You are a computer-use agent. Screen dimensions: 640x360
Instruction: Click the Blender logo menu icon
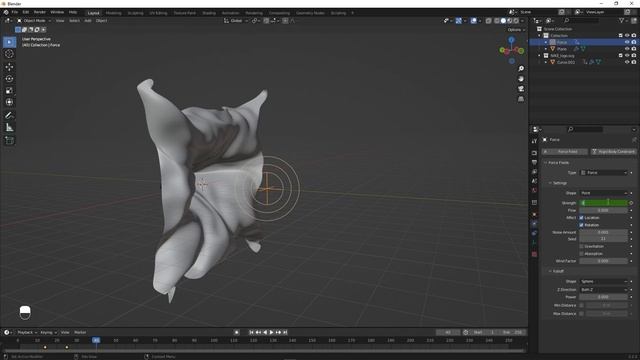pyautogui.click(x=6, y=13)
